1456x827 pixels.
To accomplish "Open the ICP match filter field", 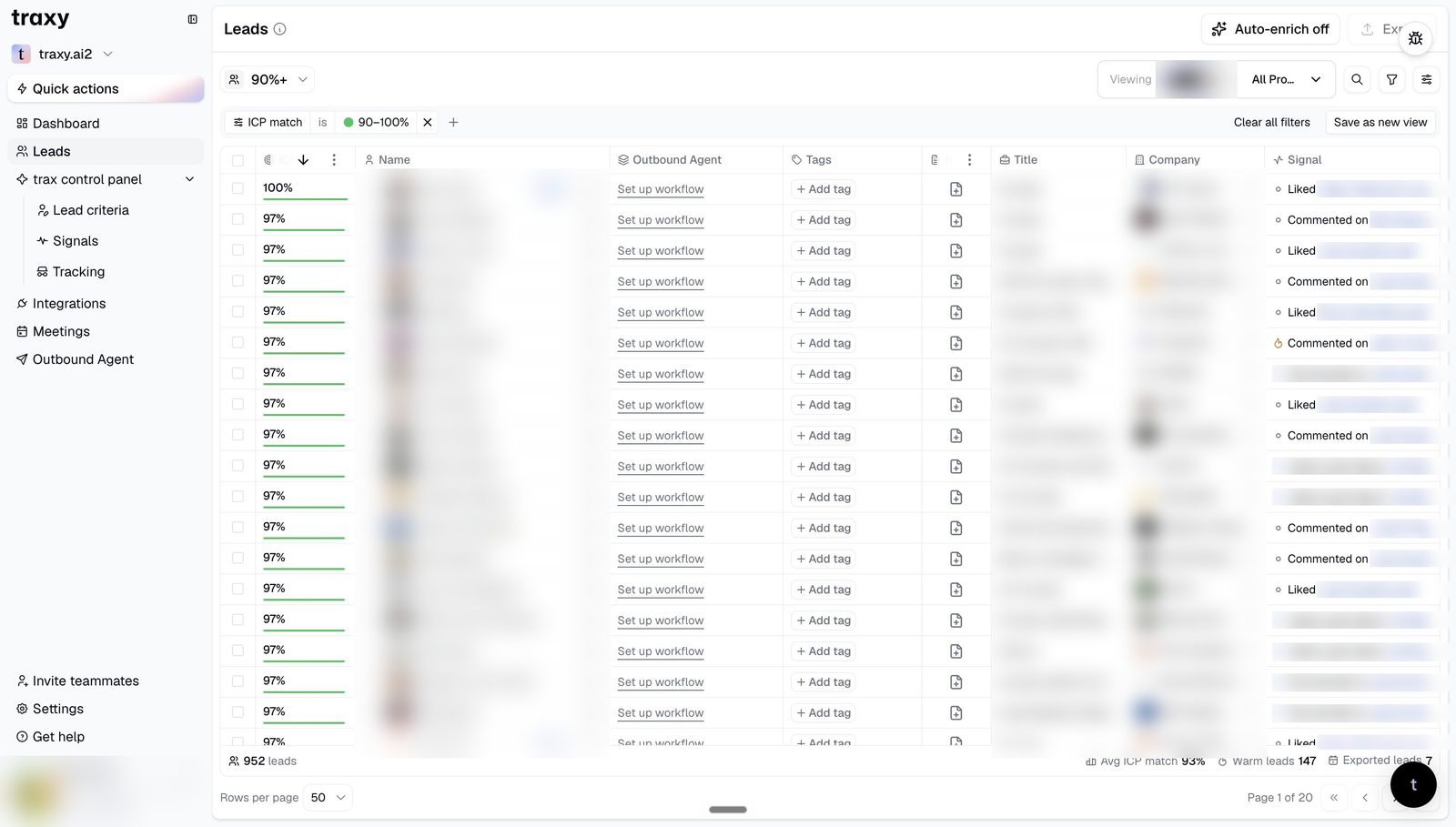I will click(x=268, y=122).
